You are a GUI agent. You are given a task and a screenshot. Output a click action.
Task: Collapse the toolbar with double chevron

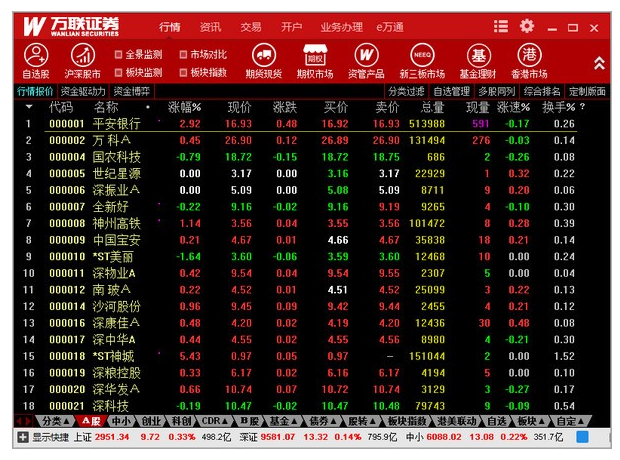pyautogui.click(x=599, y=63)
